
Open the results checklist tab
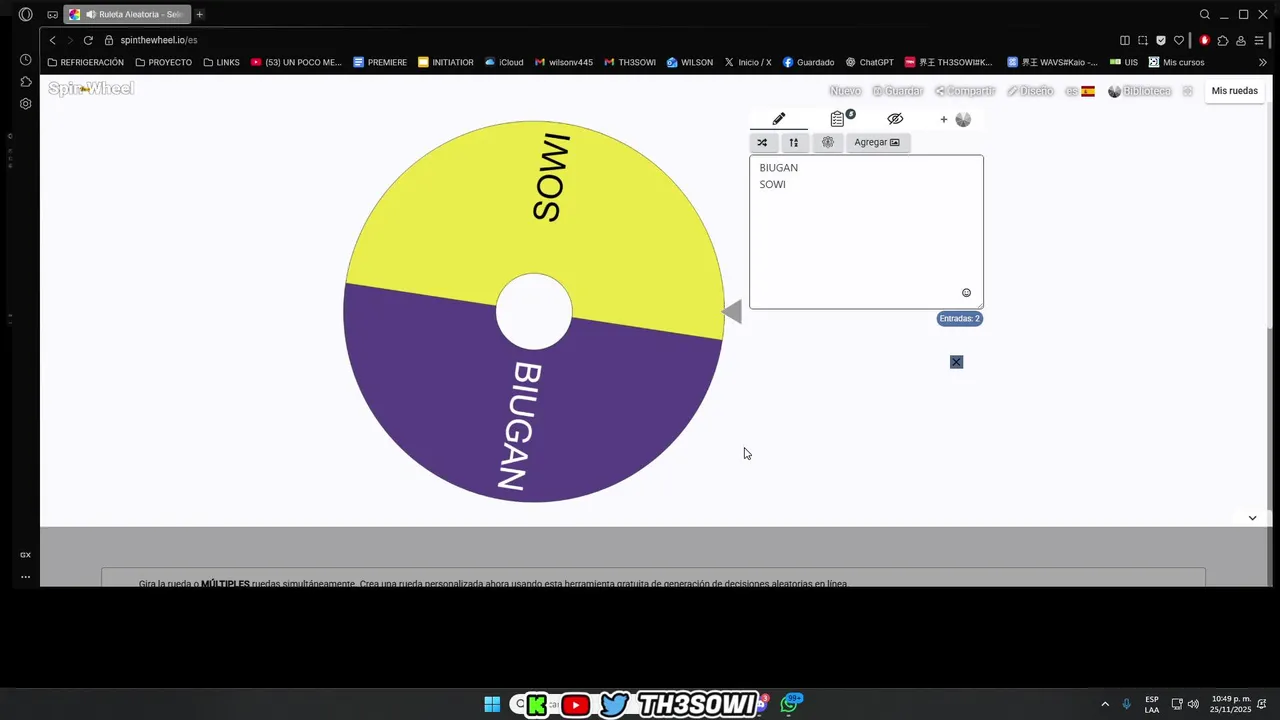[x=838, y=119]
